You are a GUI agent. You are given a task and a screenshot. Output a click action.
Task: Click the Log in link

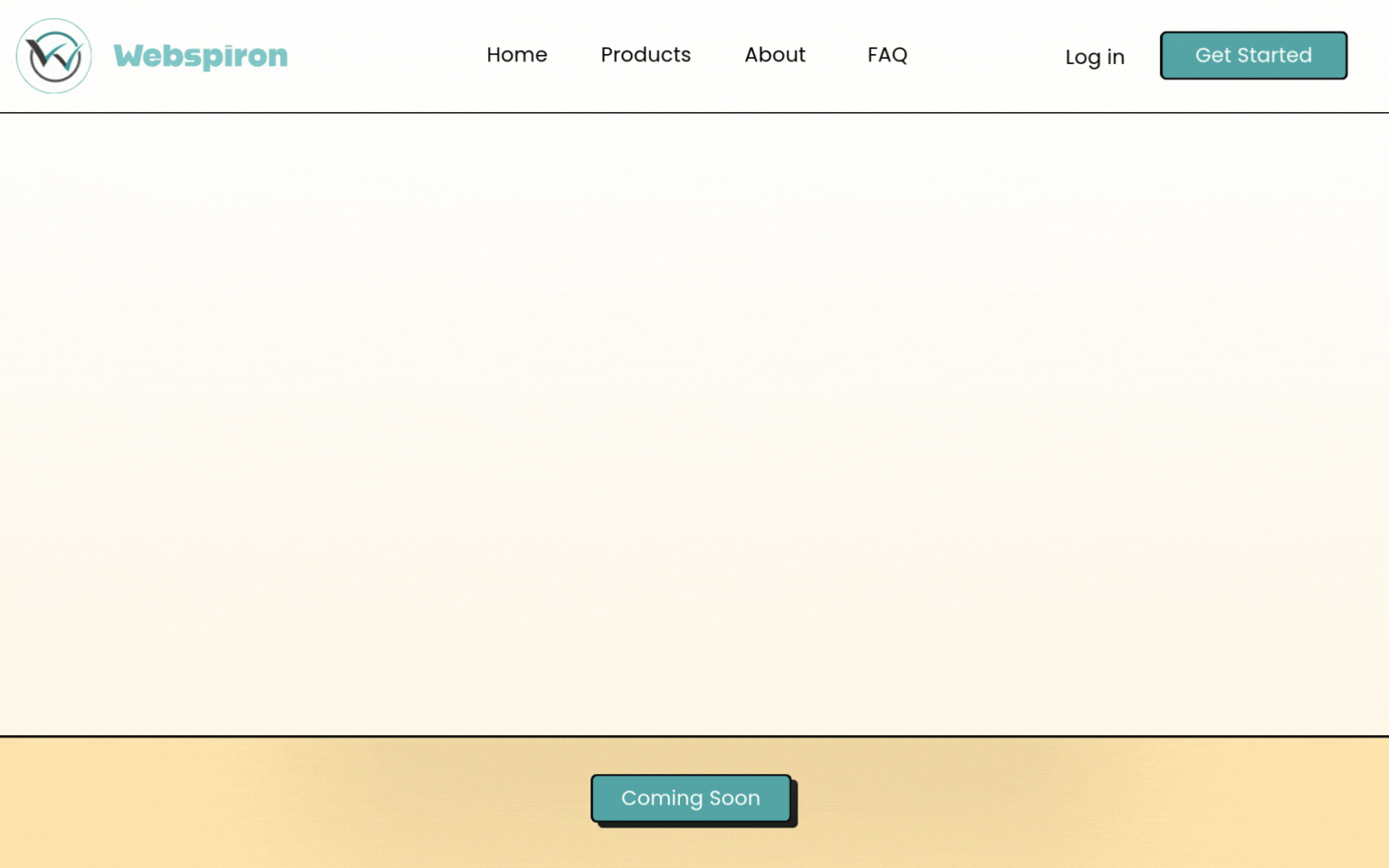[x=1094, y=57]
